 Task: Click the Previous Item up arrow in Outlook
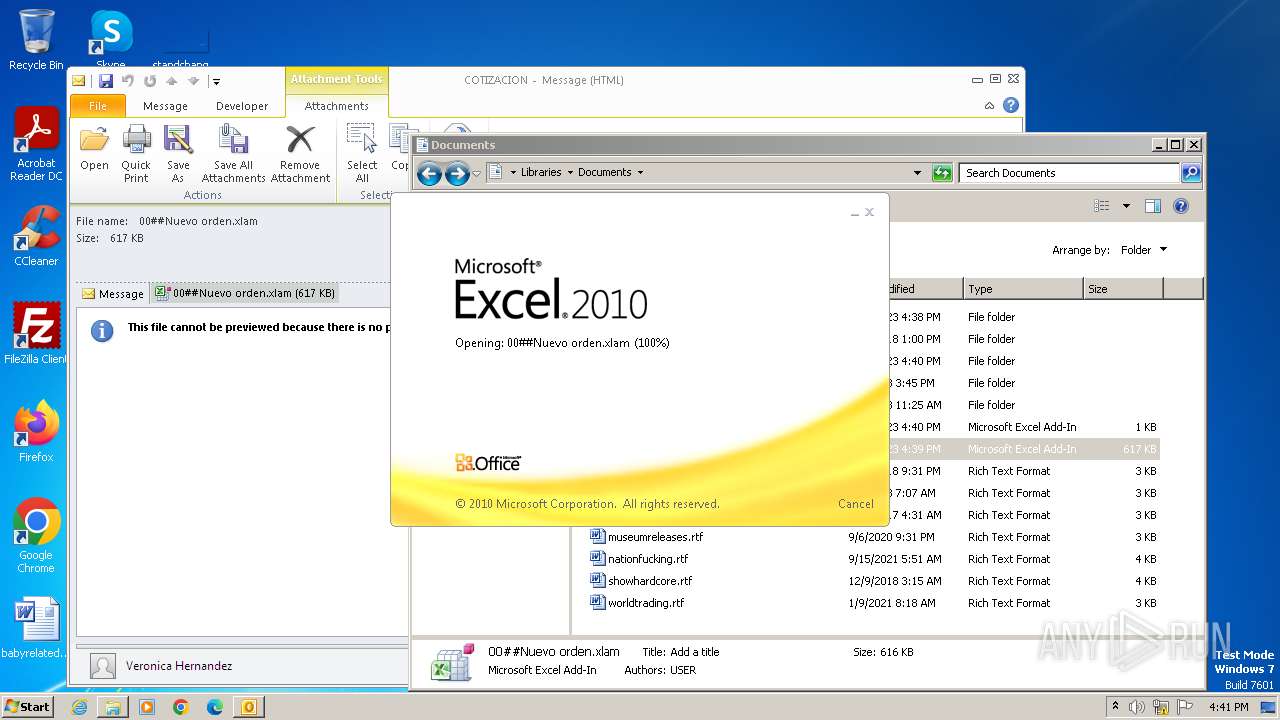point(171,81)
